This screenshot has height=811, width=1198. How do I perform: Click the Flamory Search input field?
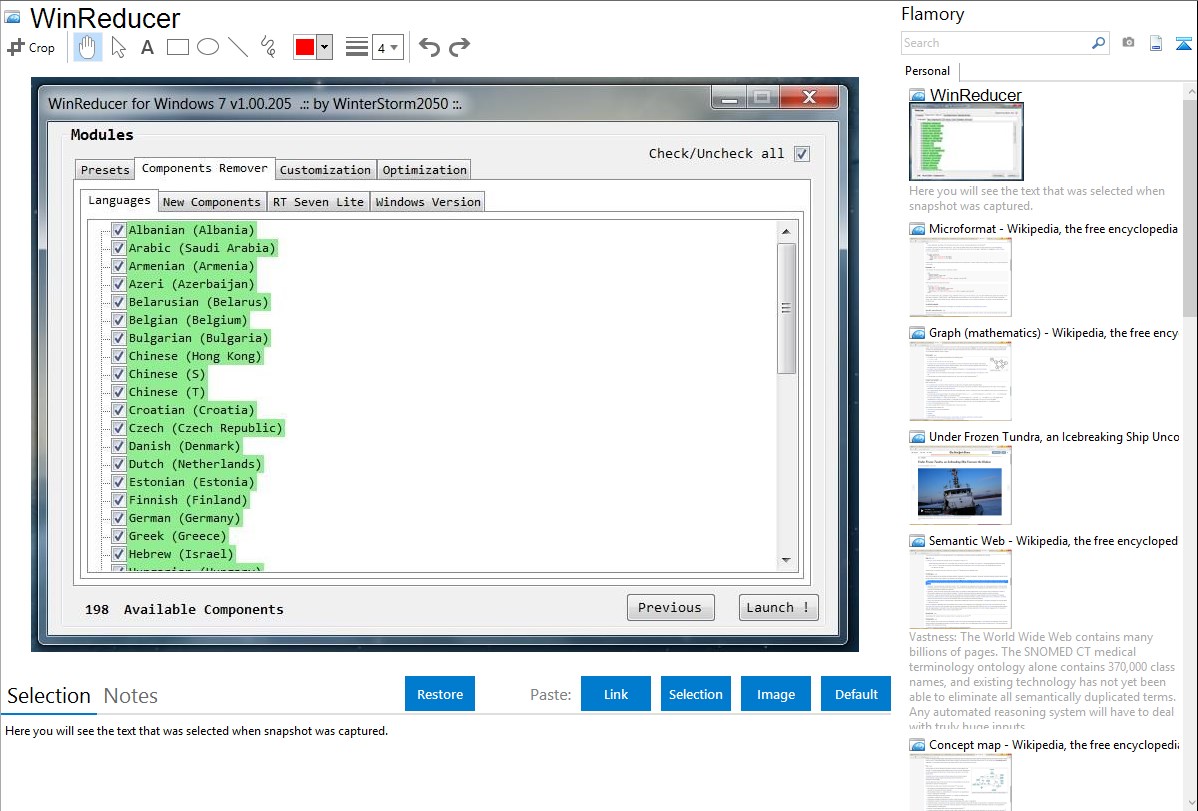point(995,43)
